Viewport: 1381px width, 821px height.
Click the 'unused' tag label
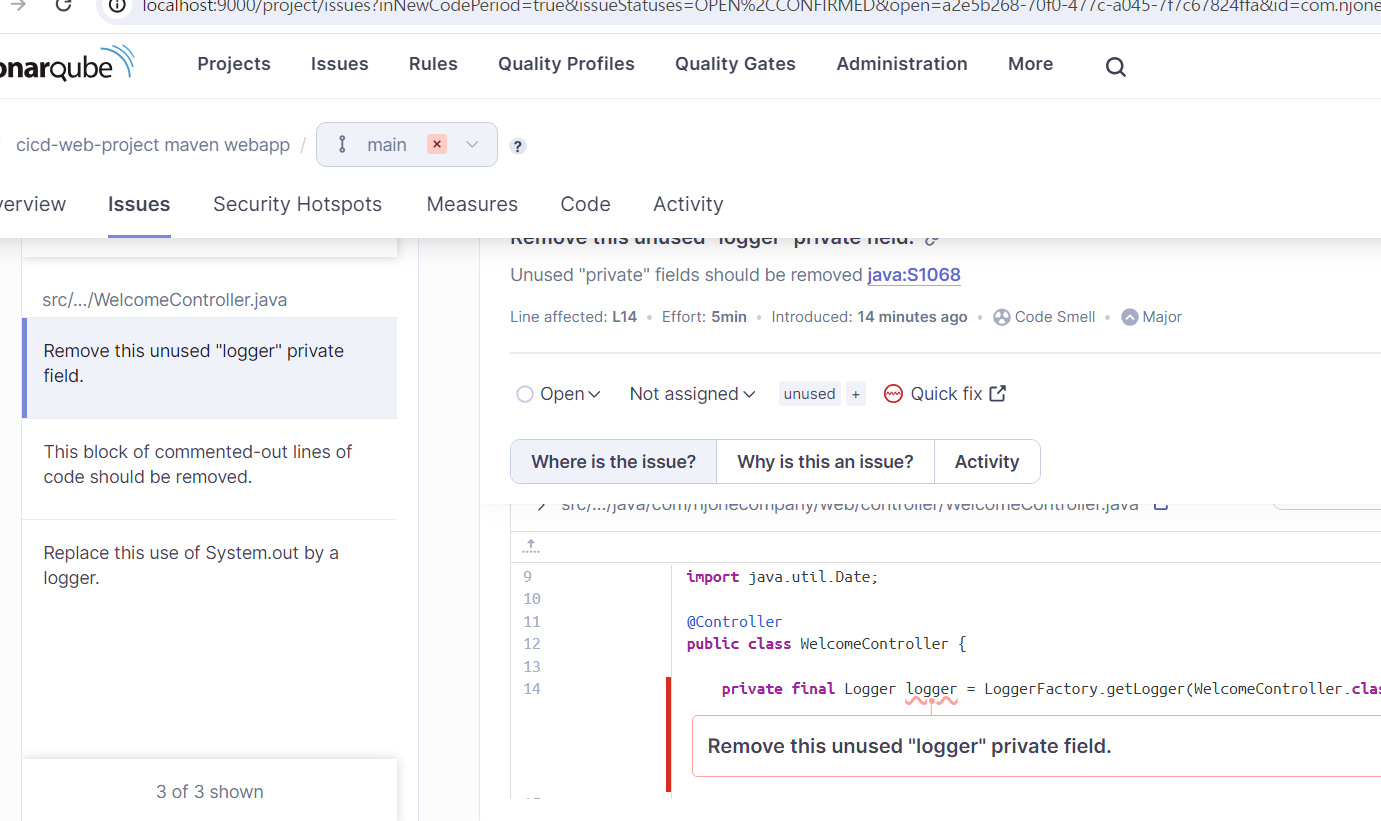click(809, 394)
